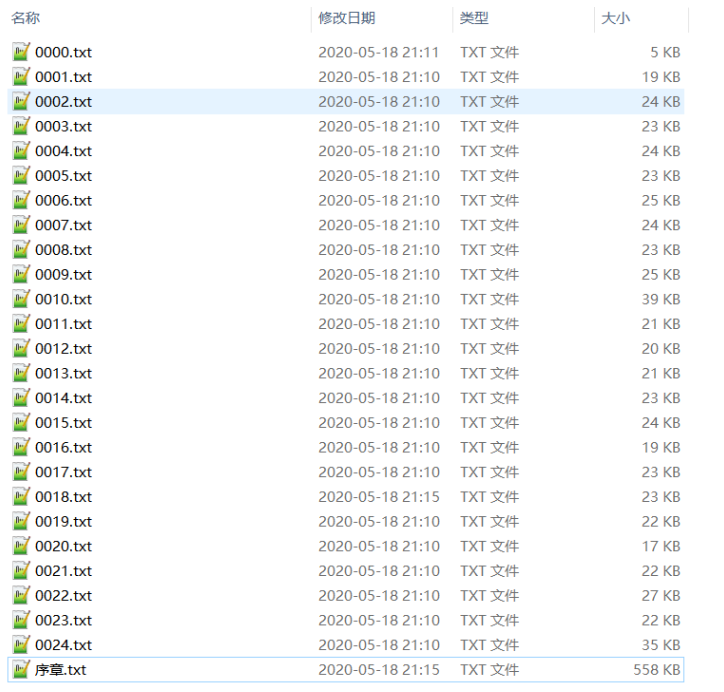
Task: Click the 0024.txt filename
Action: coord(63,645)
